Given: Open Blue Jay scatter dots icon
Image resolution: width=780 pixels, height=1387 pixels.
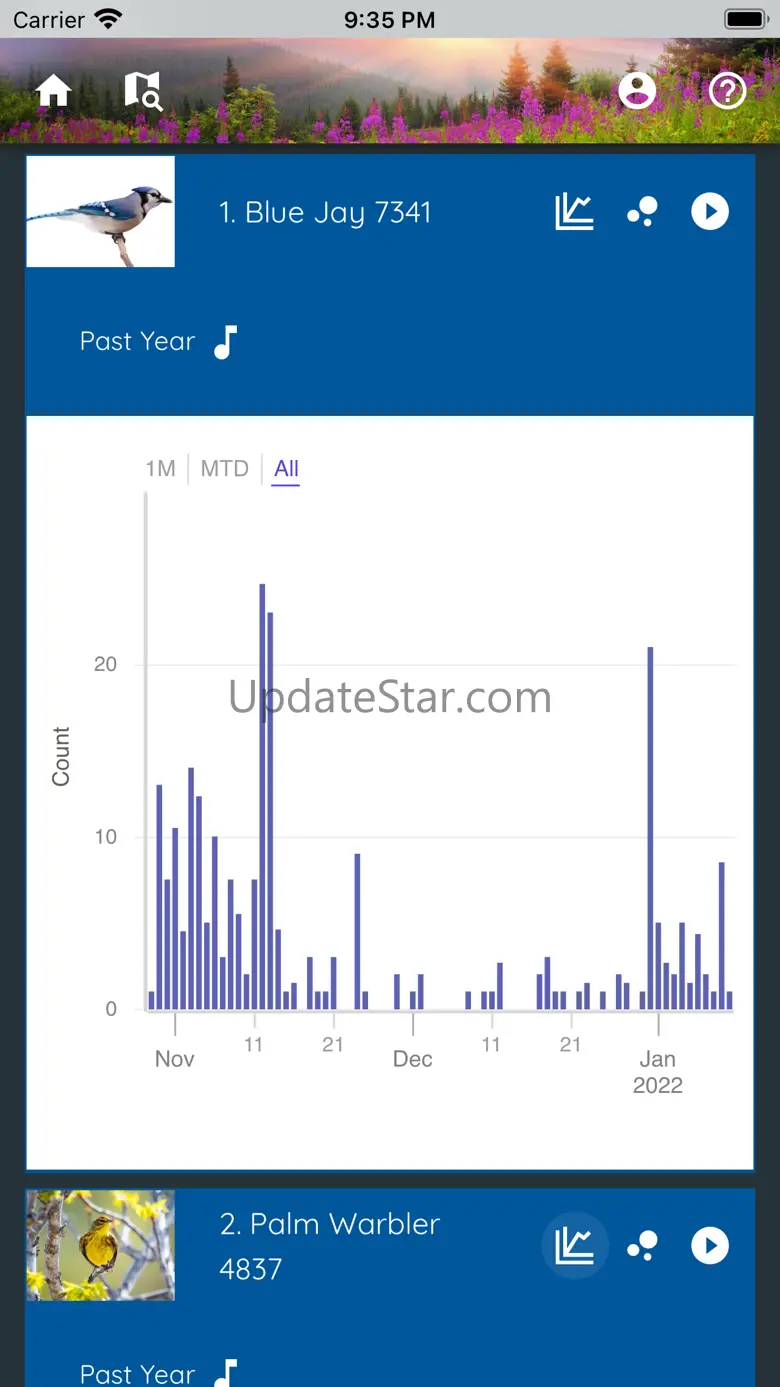Looking at the screenshot, I should tap(642, 212).
